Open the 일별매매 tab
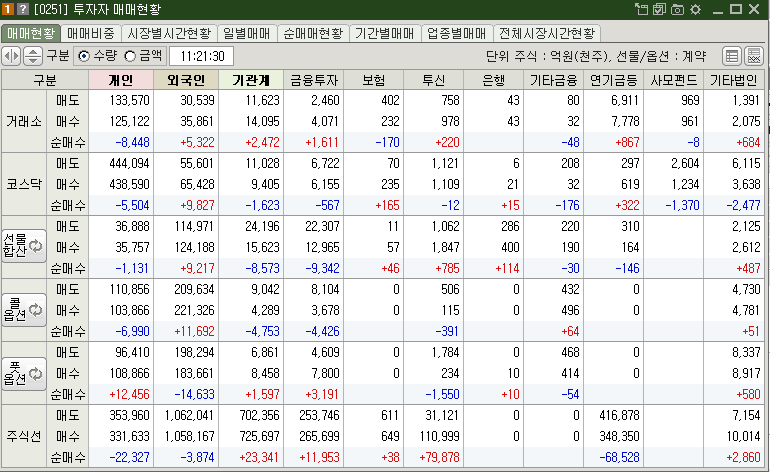Viewport: 770px width, 472px height. pyautogui.click(x=247, y=33)
